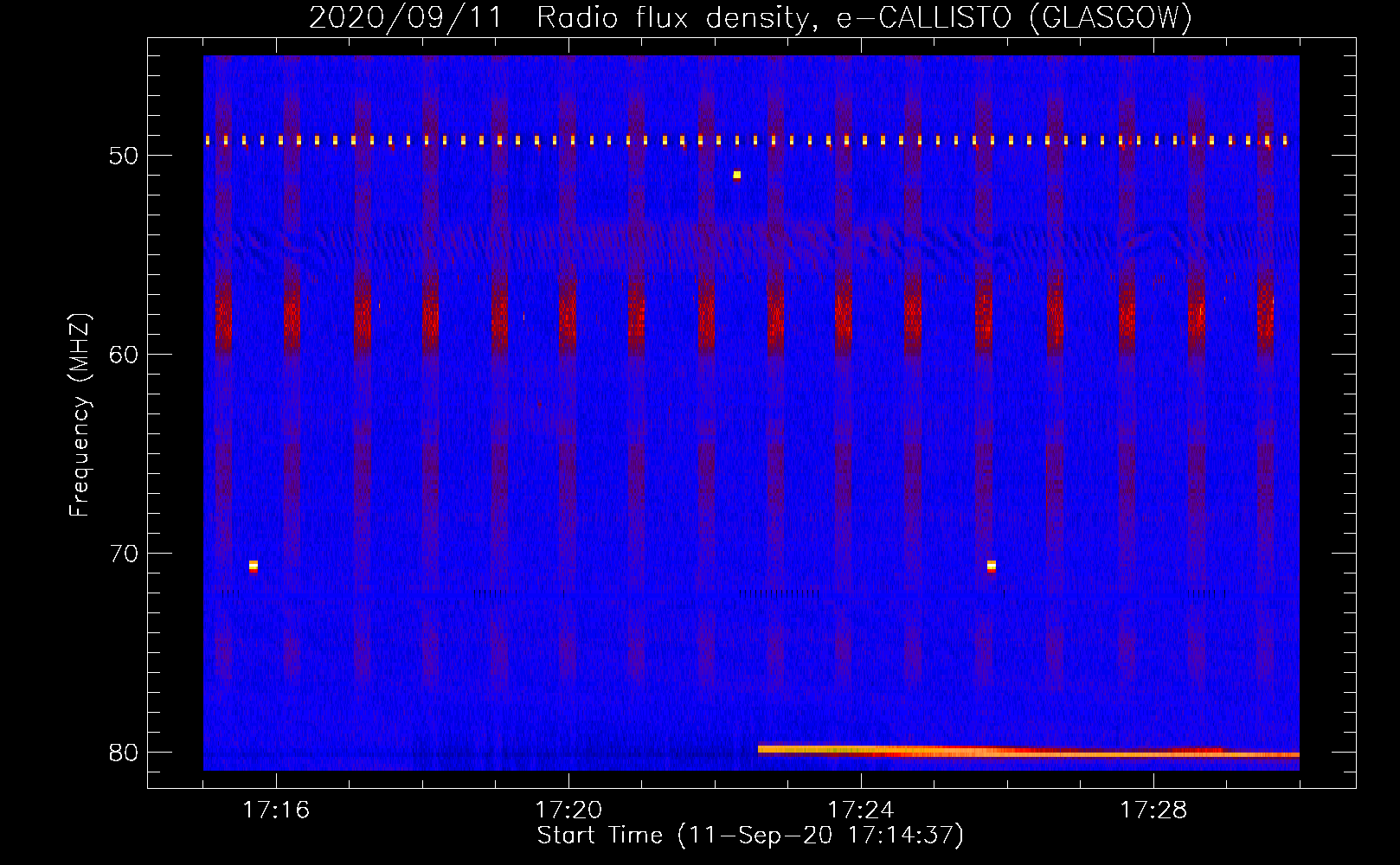Click the 80 MHz frequency tick label

124,753
